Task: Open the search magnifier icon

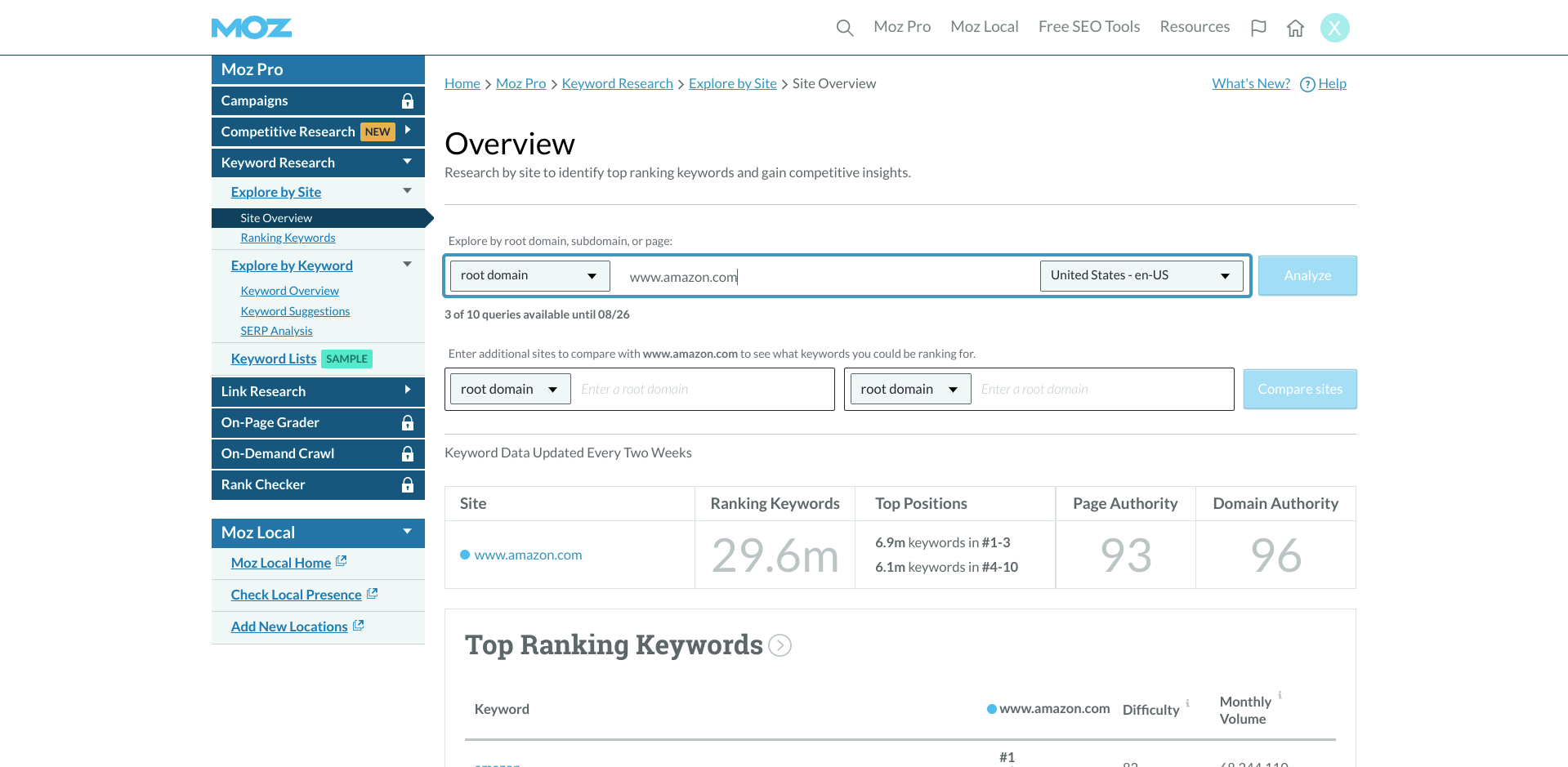Action: click(845, 28)
